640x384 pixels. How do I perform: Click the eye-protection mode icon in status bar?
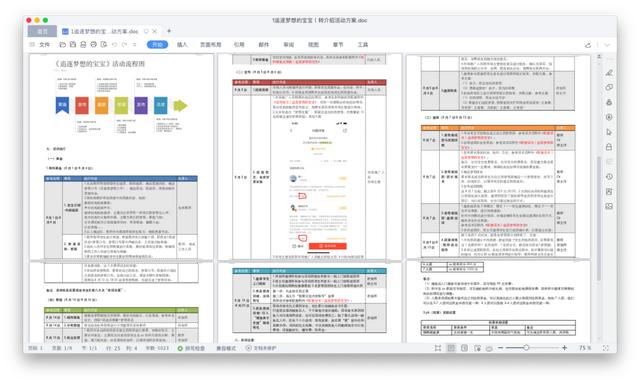pyautogui.click(x=489, y=348)
